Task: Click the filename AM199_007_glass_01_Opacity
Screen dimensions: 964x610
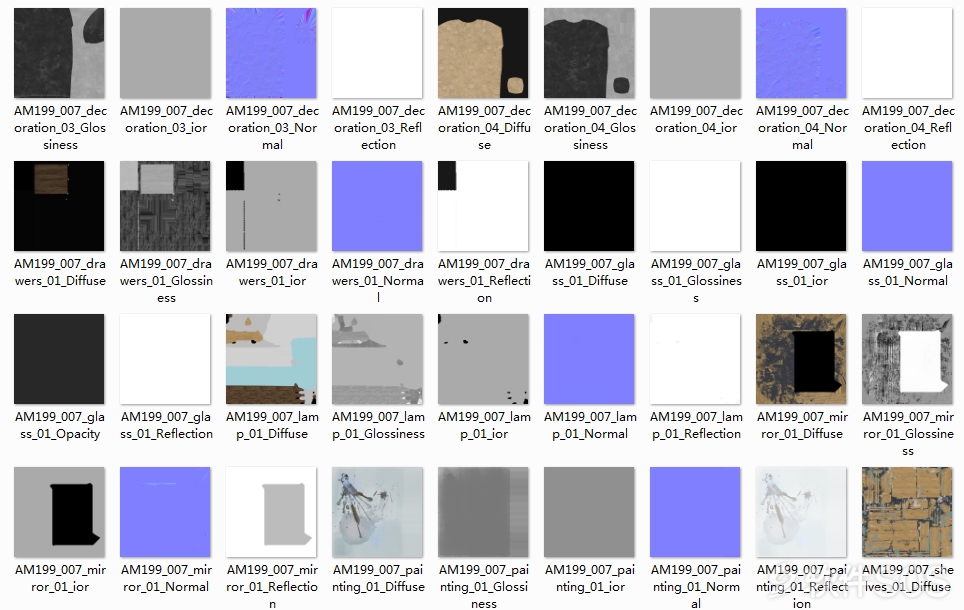Action: [60, 426]
